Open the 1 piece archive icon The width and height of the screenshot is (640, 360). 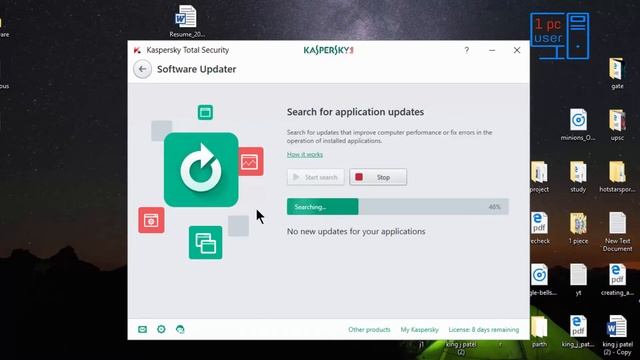[578, 228]
